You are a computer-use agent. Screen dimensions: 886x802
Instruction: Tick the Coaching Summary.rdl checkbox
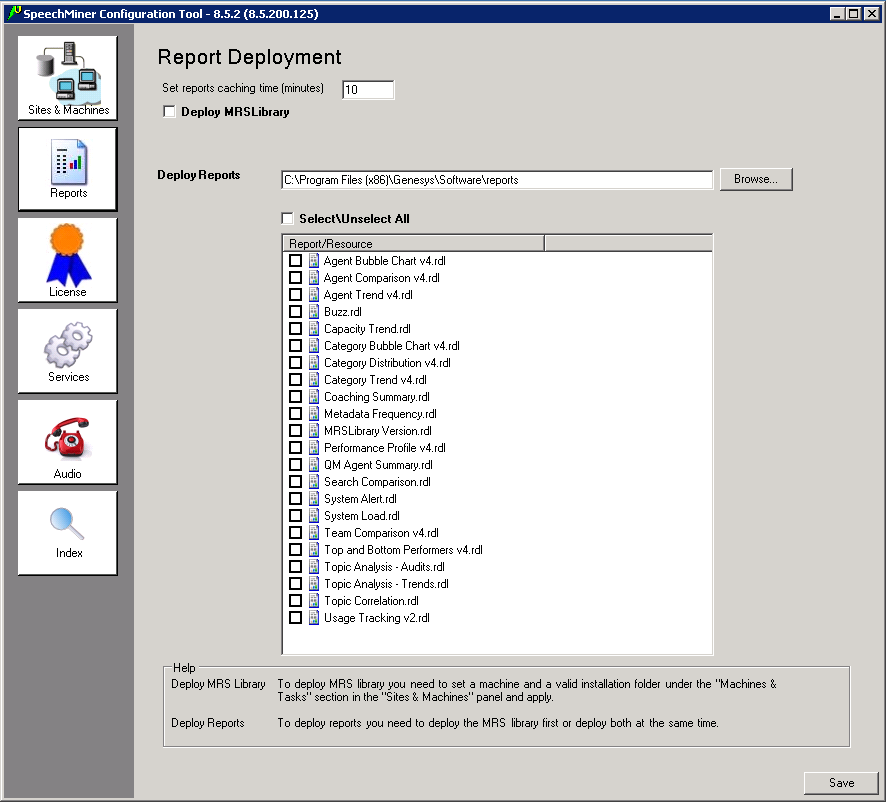(x=295, y=397)
